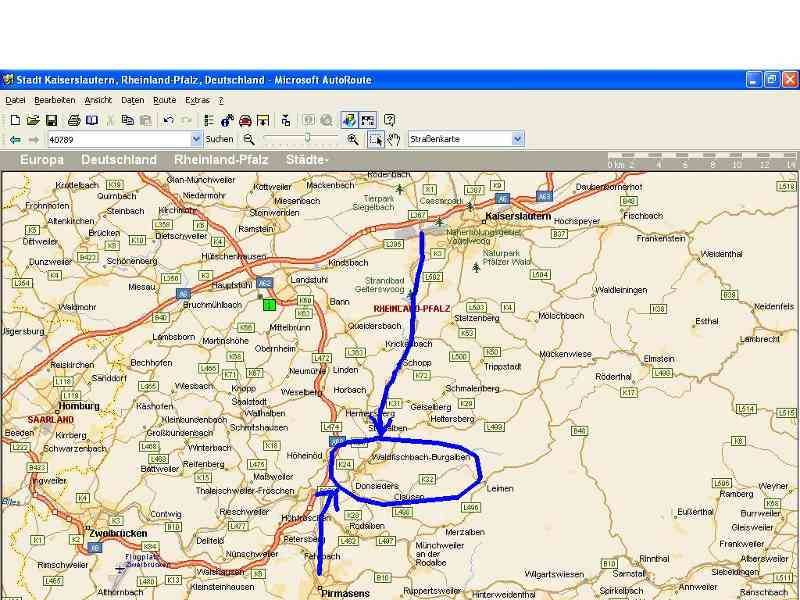This screenshot has width=800, height=600.
Task: Paste with the clipboard icon
Action: click(x=145, y=120)
